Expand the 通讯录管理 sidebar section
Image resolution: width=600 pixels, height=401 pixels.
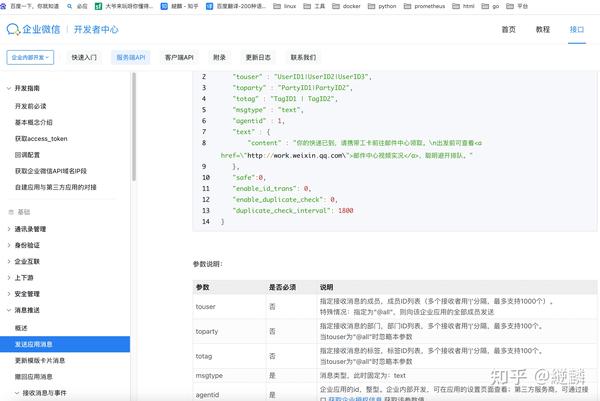pos(8,229)
